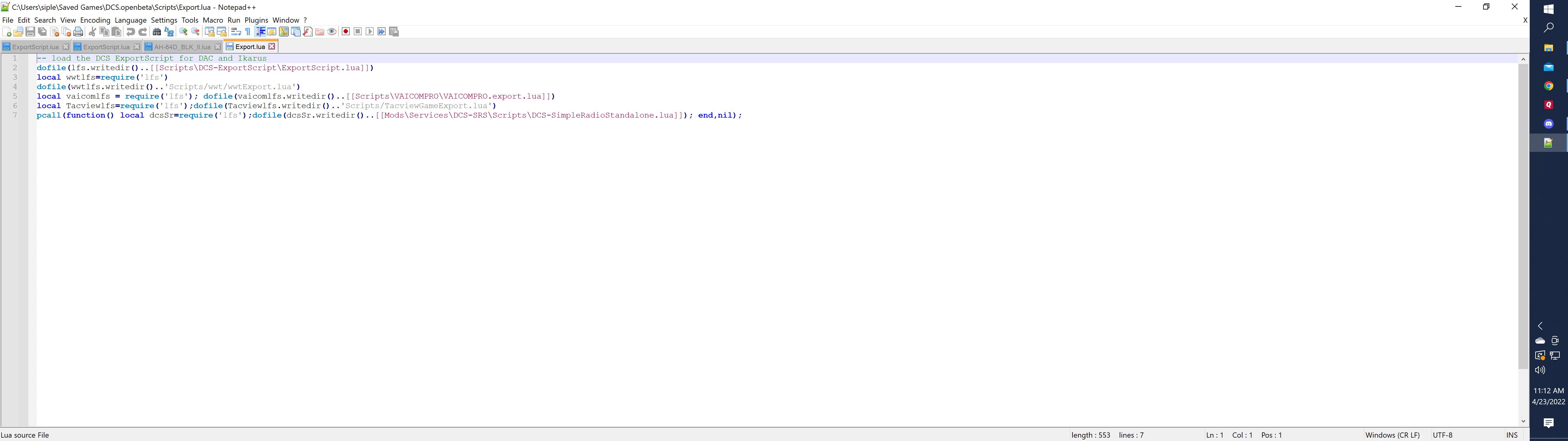This screenshot has width=1568, height=441.
Task: Toggle file monitoring eye icon
Action: pyautogui.click(x=332, y=32)
